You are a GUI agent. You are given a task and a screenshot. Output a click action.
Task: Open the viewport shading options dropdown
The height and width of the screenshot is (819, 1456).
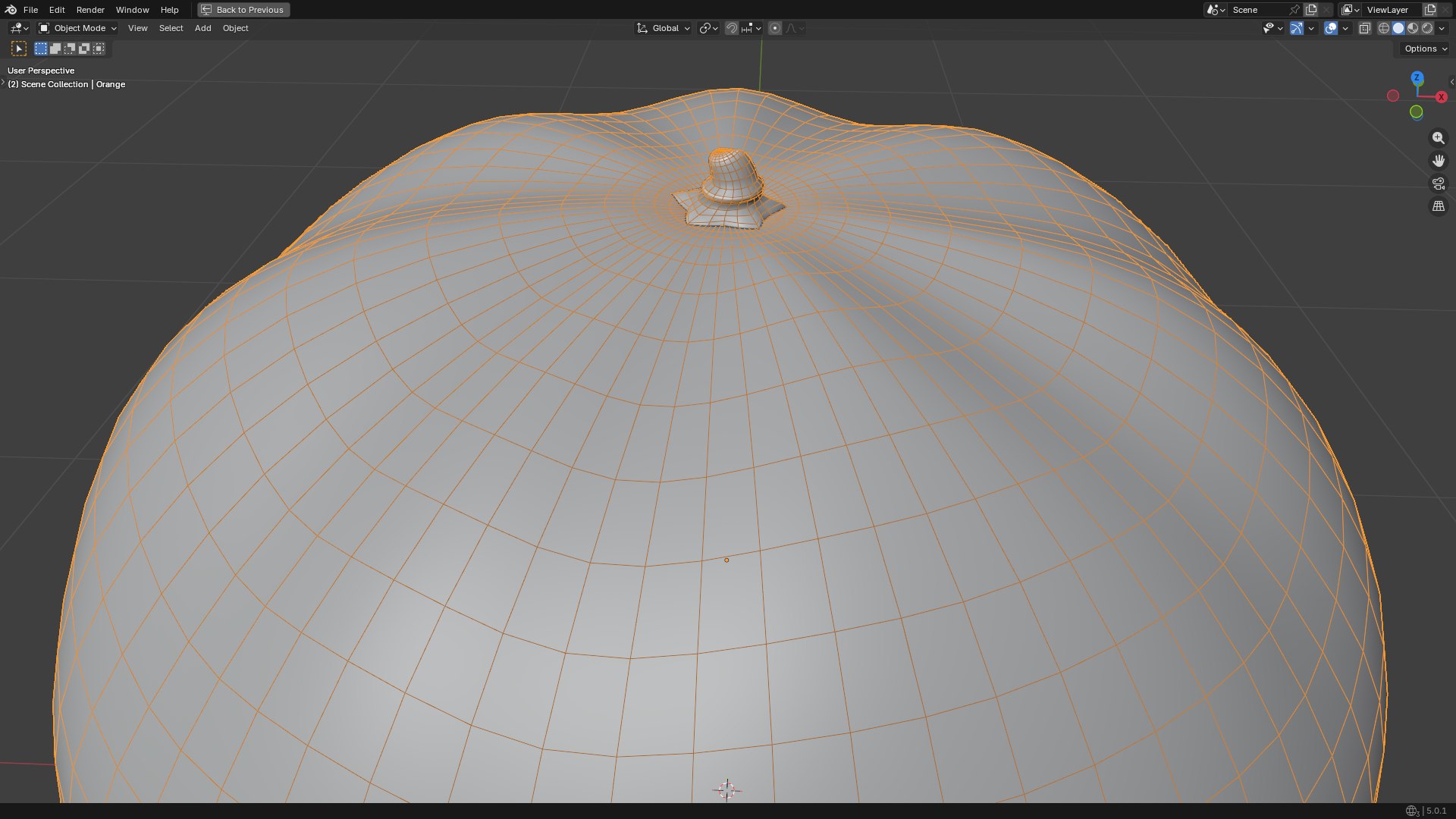(x=1442, y=28)
